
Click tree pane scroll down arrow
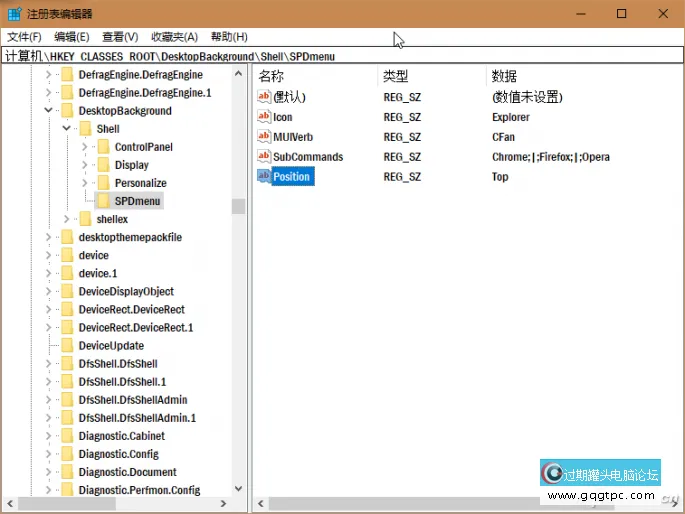[x=239, y=488]
